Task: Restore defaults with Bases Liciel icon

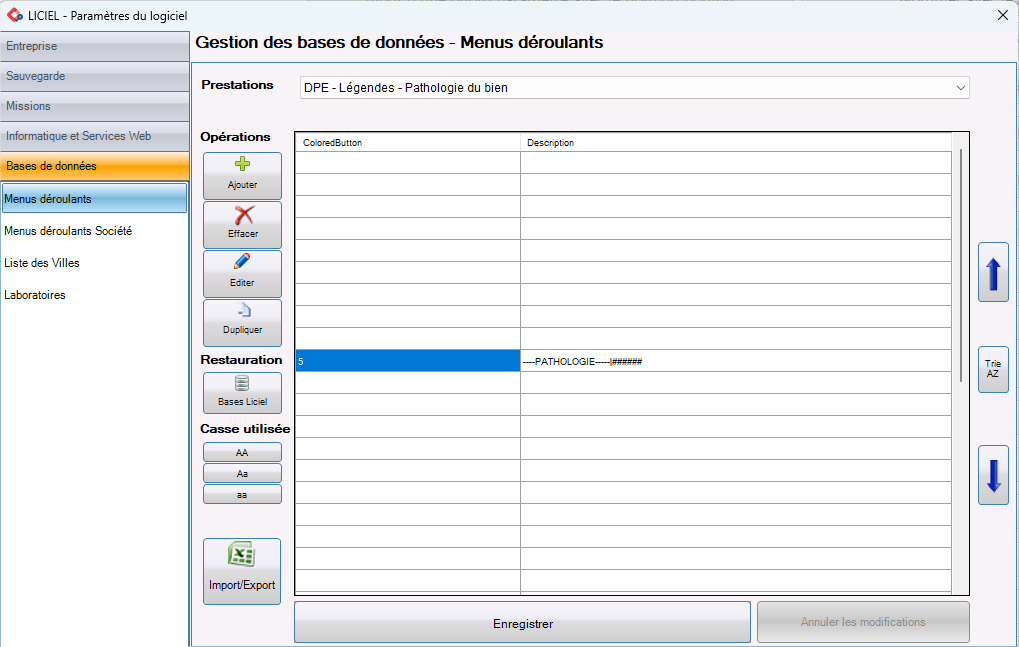Action: click(242, 385)
